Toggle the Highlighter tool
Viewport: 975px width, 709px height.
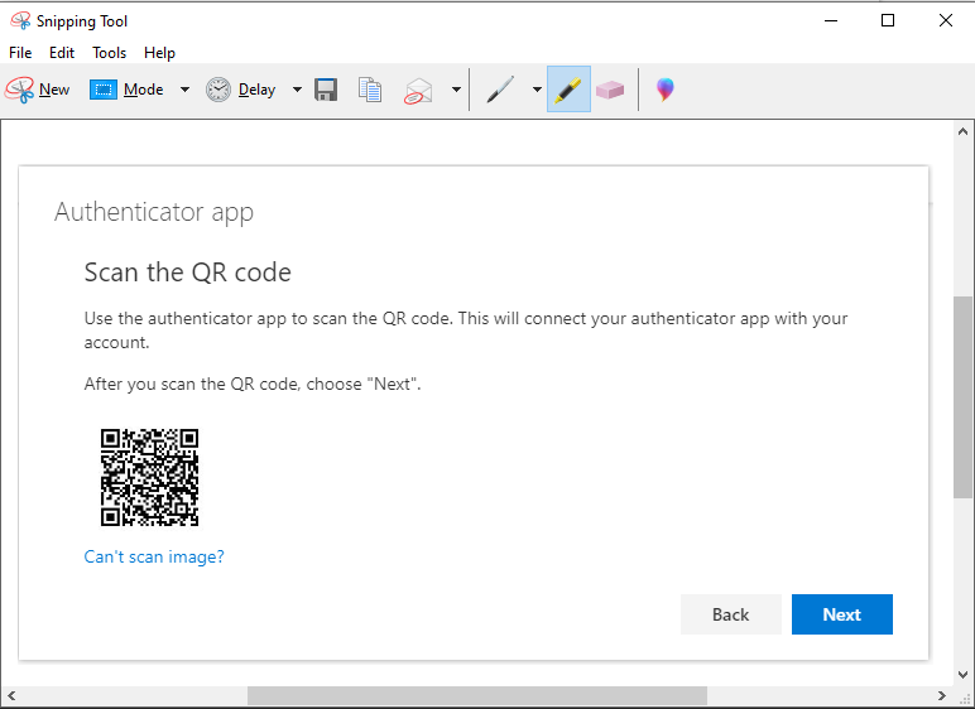pyautogui.click(x=568, y=90)
